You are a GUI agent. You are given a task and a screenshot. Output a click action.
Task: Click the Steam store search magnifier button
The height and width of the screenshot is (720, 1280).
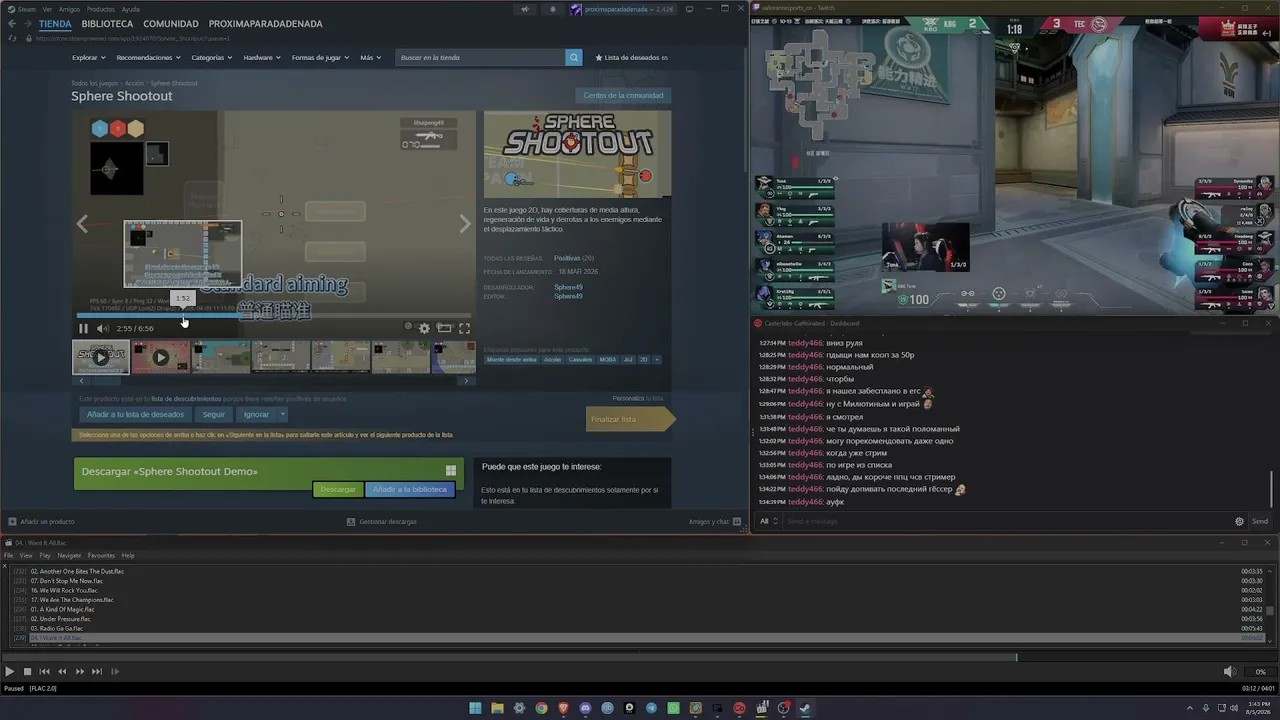pyautogui.click(x=574, y=57)
